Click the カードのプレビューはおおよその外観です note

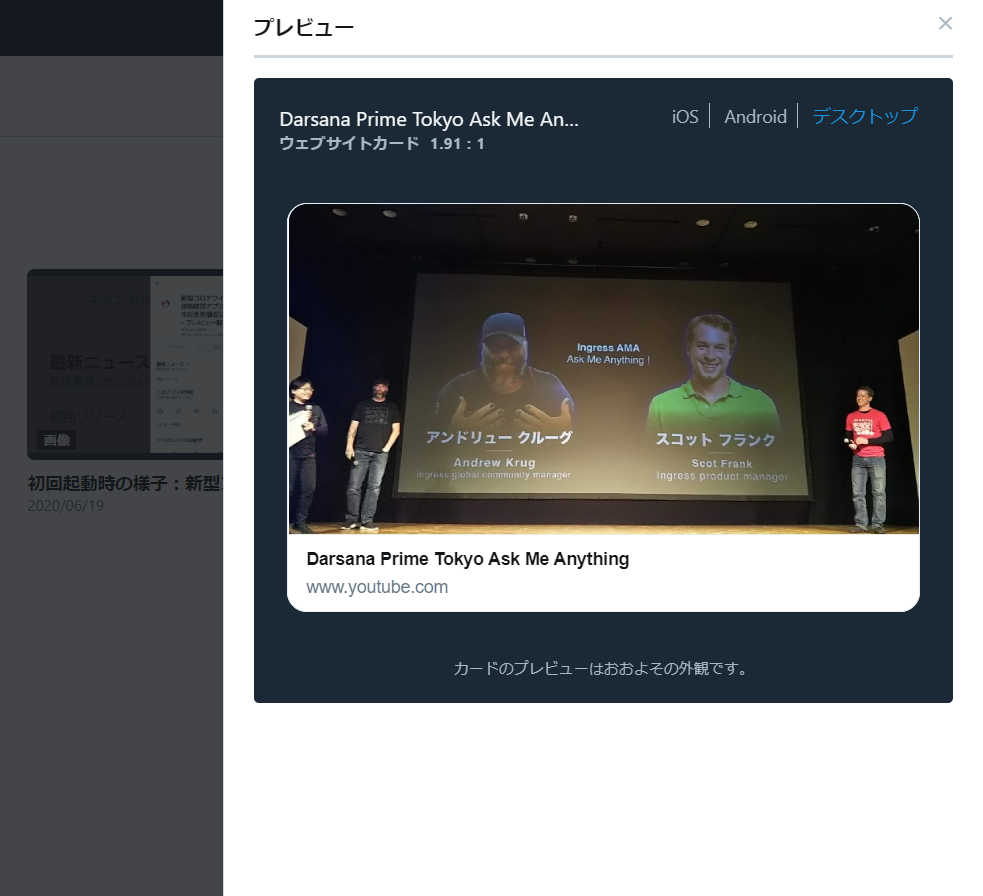602,668
